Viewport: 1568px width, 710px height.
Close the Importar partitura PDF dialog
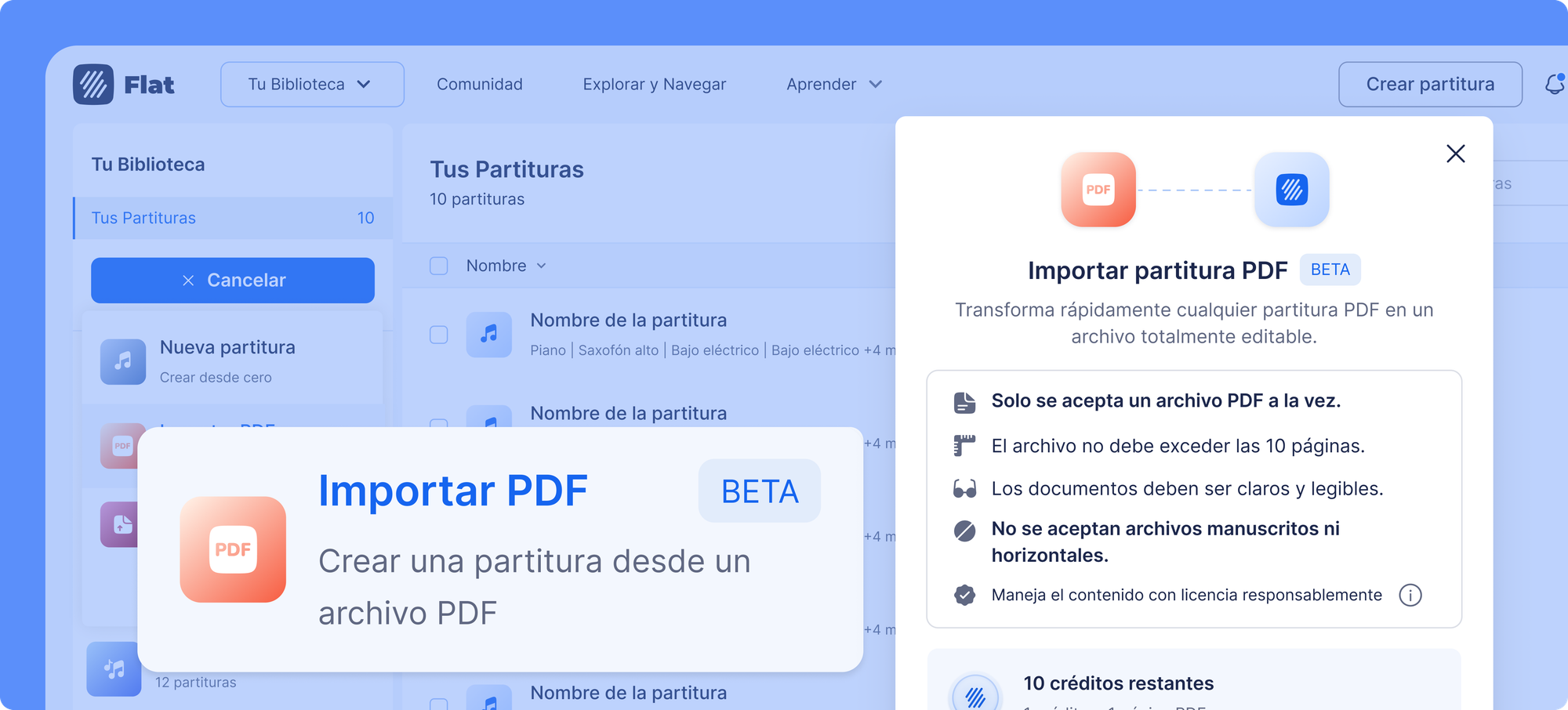tap(1455, 154)
